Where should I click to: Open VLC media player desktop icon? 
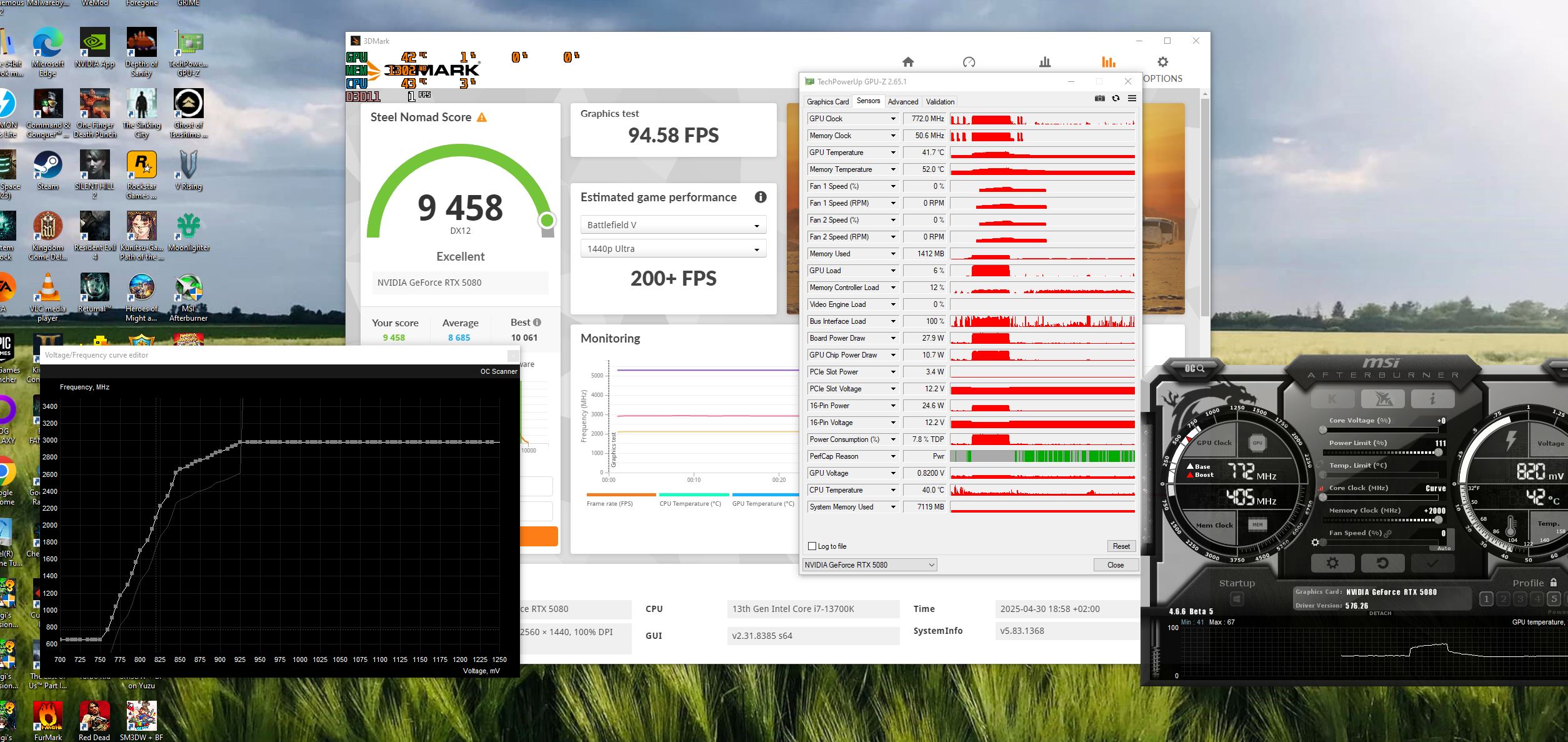[47, 298]
